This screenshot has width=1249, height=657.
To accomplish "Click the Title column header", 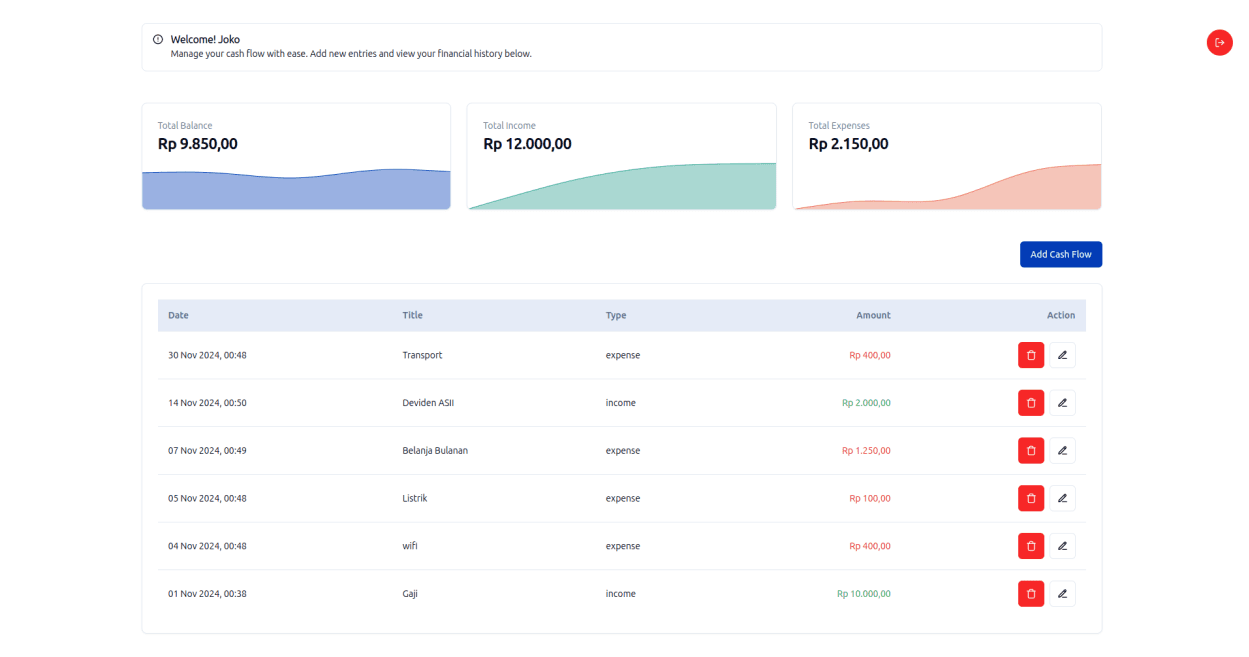I will pos(412,315).
